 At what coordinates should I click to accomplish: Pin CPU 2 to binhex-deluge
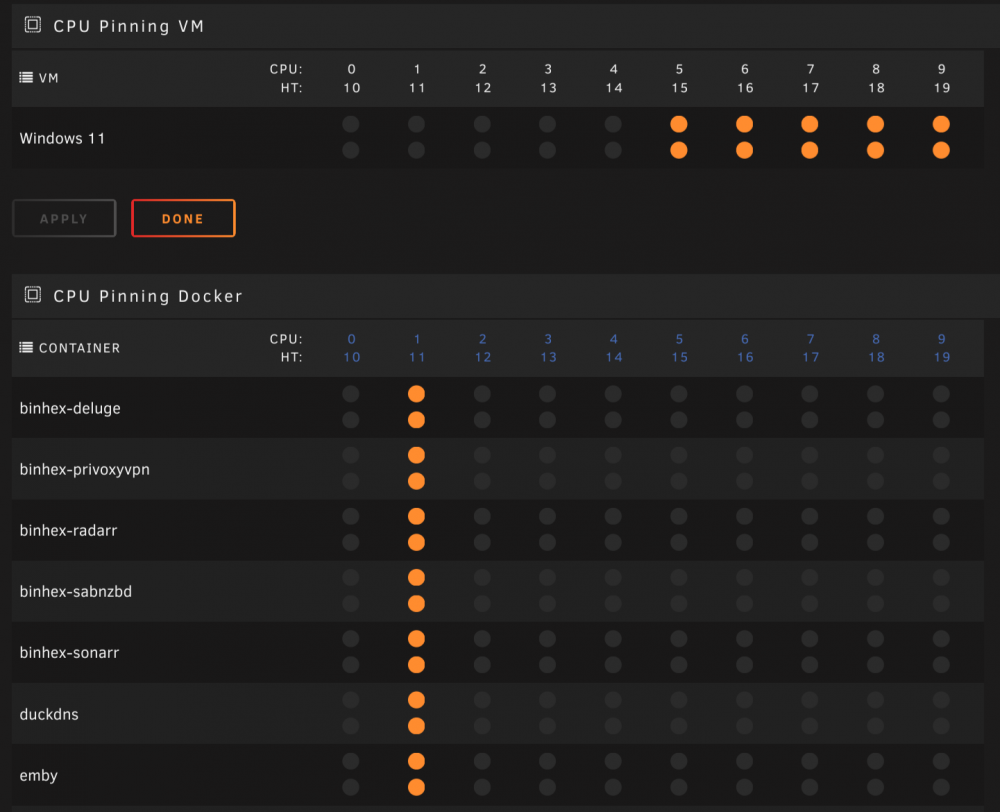[482, 394]
